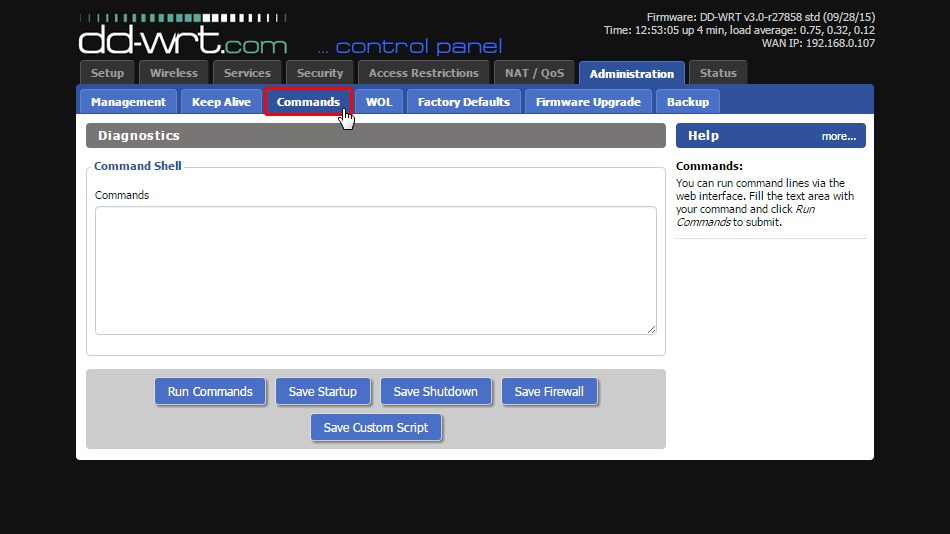Viewport: 950px width, 534px height.
Task: Click inside the Commands text area
Action: (x=375, y=270)
